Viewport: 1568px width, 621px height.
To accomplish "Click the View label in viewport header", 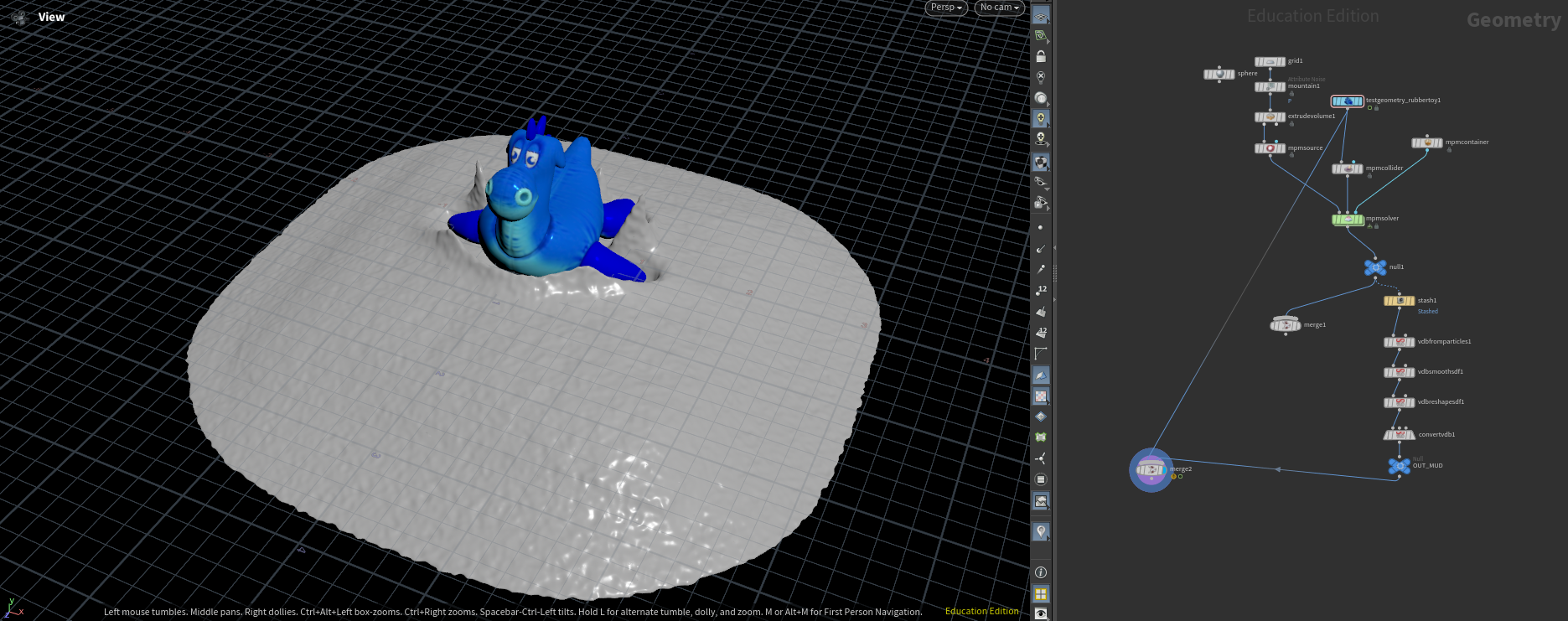I will coord(51,17).
